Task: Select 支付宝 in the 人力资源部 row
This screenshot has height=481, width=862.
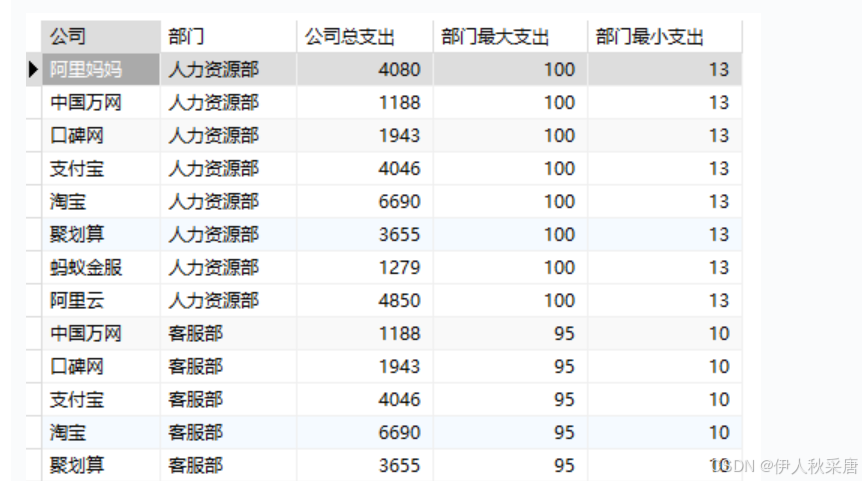Action: pyautogui.click(x=101, y=169)
